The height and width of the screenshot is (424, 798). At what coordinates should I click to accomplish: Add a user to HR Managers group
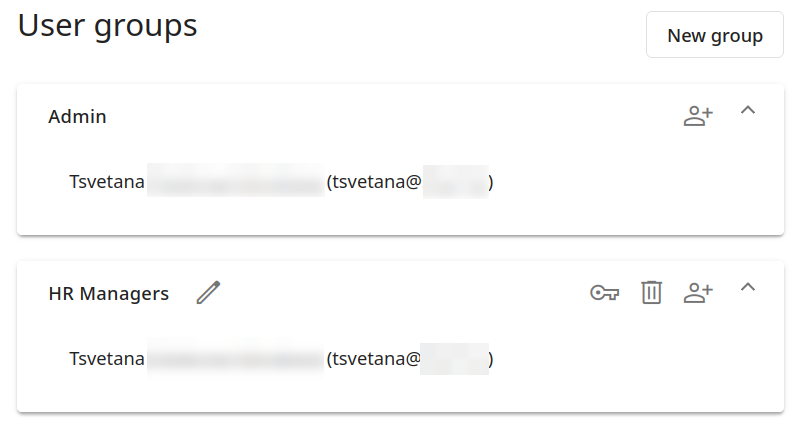tap(698, 292)
